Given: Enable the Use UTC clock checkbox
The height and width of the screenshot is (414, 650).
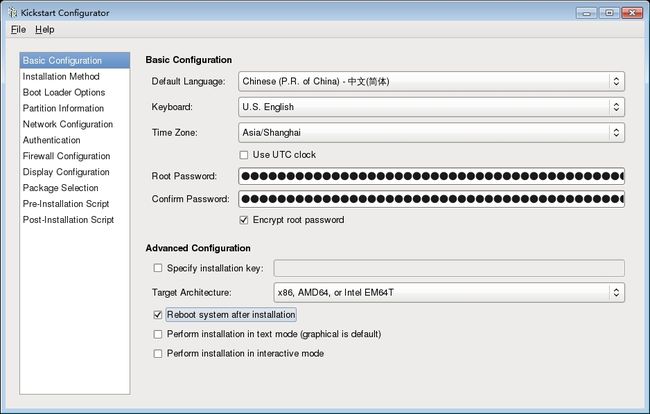Looking at the screenshot, I should [x=244, y=155].
